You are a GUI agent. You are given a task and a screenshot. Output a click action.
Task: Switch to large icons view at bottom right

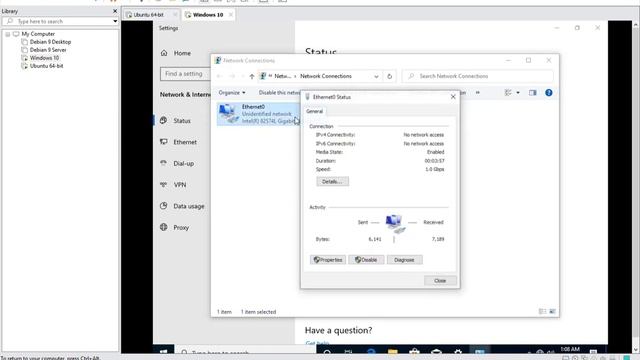552,311
